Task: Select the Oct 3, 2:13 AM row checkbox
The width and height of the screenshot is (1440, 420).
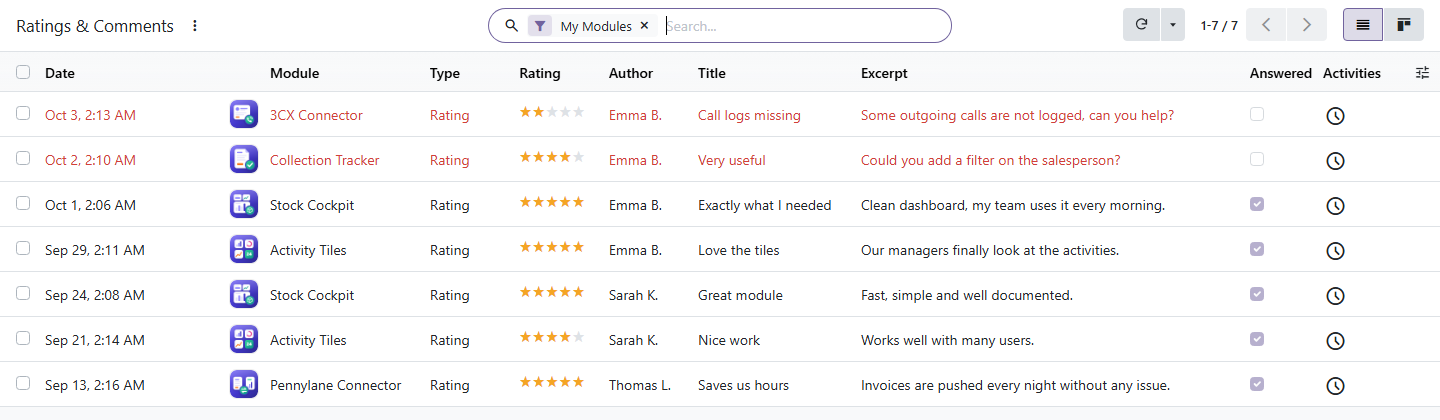Action: point(23,114)
